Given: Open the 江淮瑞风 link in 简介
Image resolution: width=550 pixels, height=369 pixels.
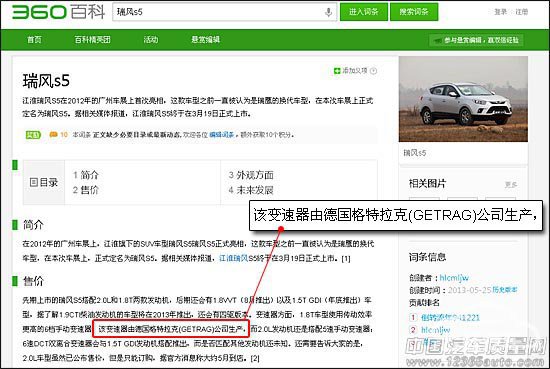Looking at the screenshot, I should [234, 259].
